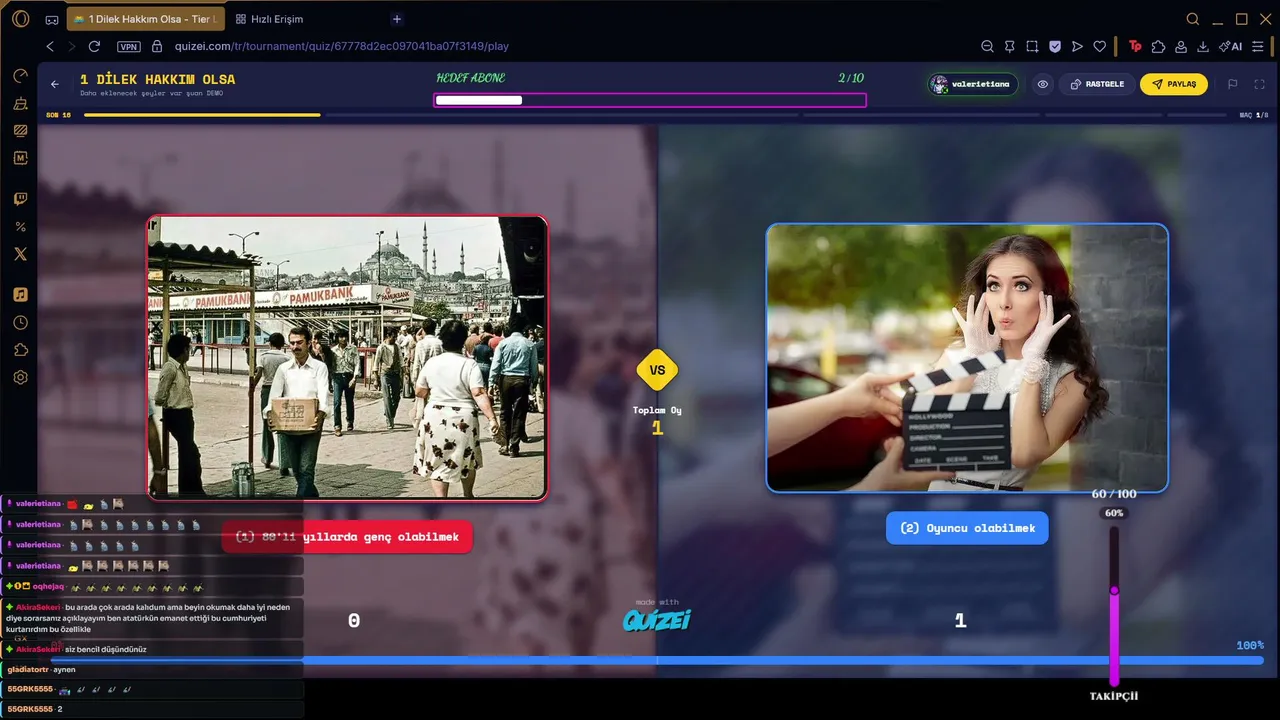
Task: Click the "Toplam Oy" vote count label
Action: point(657,410)
